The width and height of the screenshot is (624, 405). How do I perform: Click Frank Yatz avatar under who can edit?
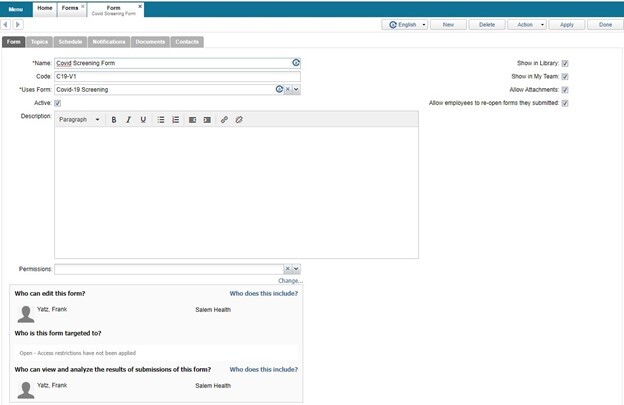(x=26, y=314)
